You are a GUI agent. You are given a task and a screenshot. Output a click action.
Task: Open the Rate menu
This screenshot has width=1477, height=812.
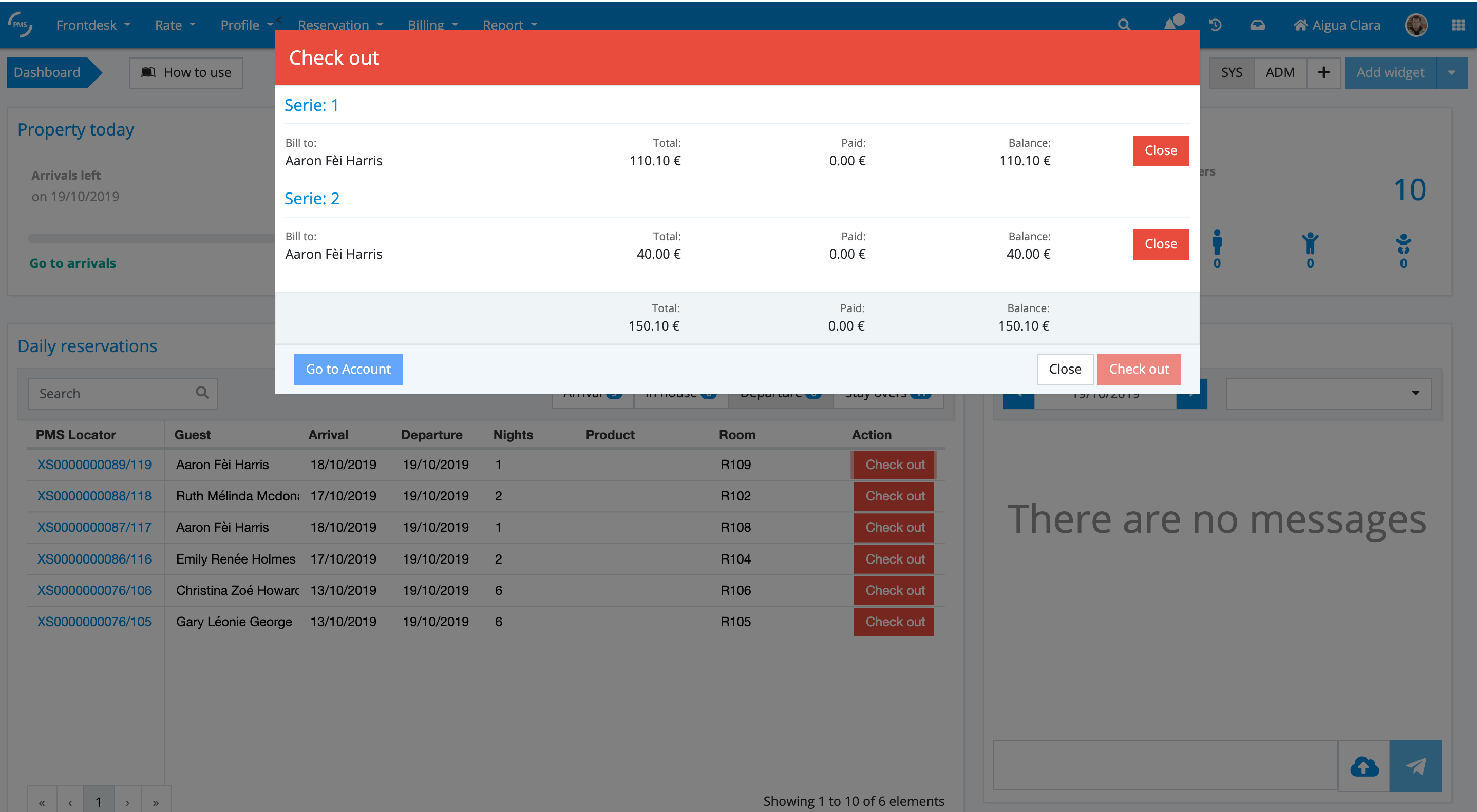coord(175,25)
